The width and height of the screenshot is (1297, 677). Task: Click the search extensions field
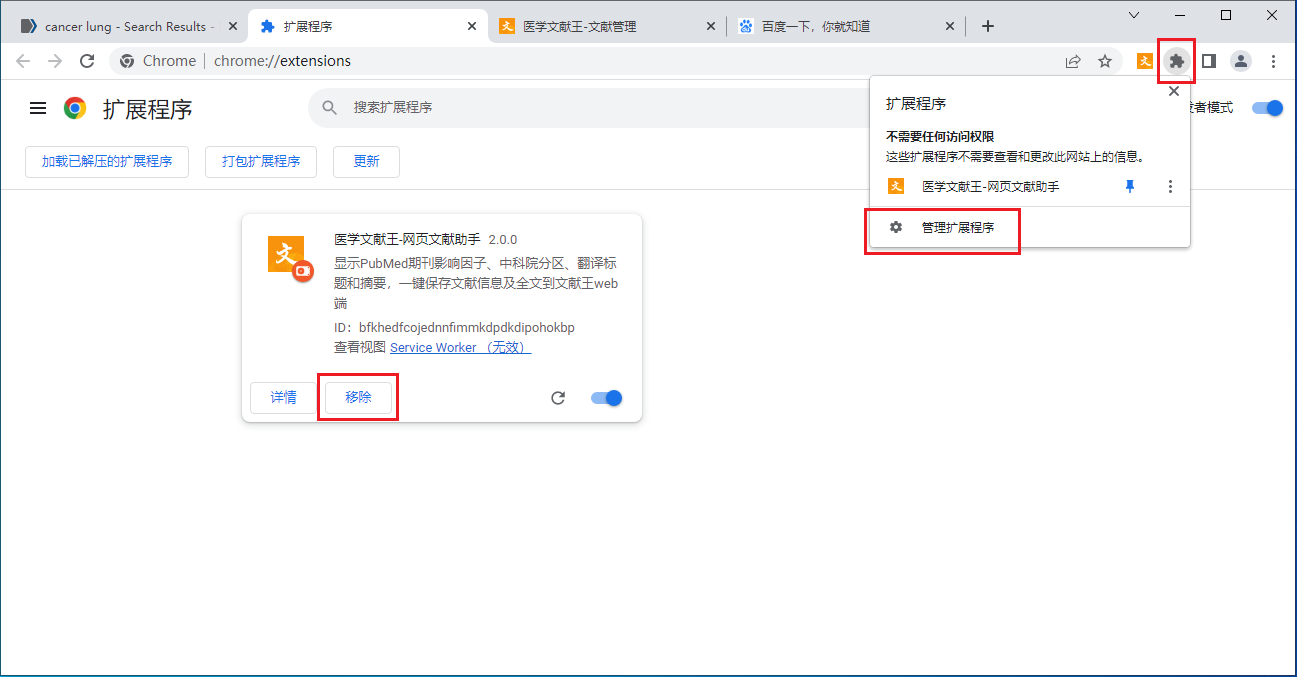tap(600, 107)
